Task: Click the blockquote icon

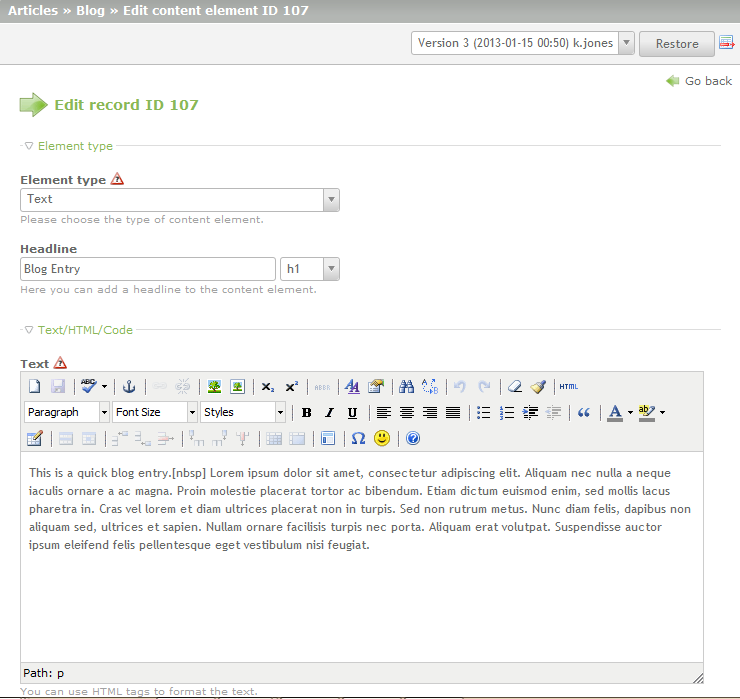Action: [x=584, y=413]
